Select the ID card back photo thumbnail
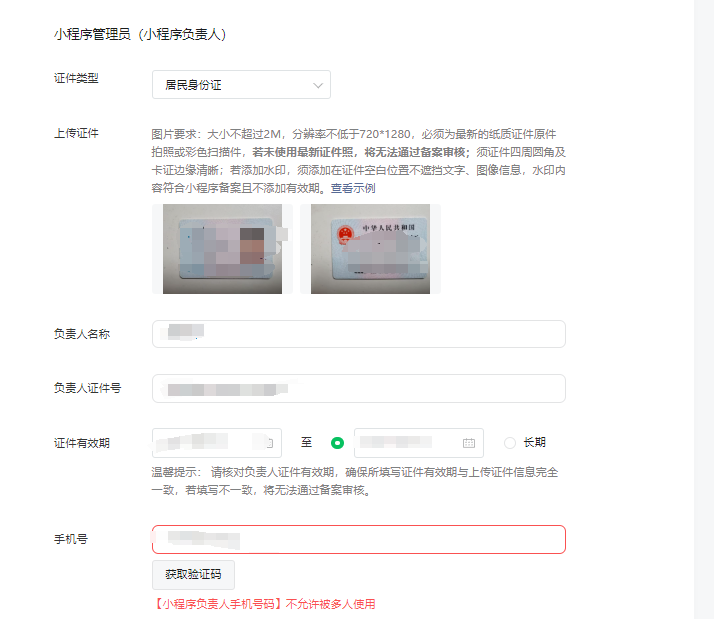The image size is (714, 619). point(370,249)
